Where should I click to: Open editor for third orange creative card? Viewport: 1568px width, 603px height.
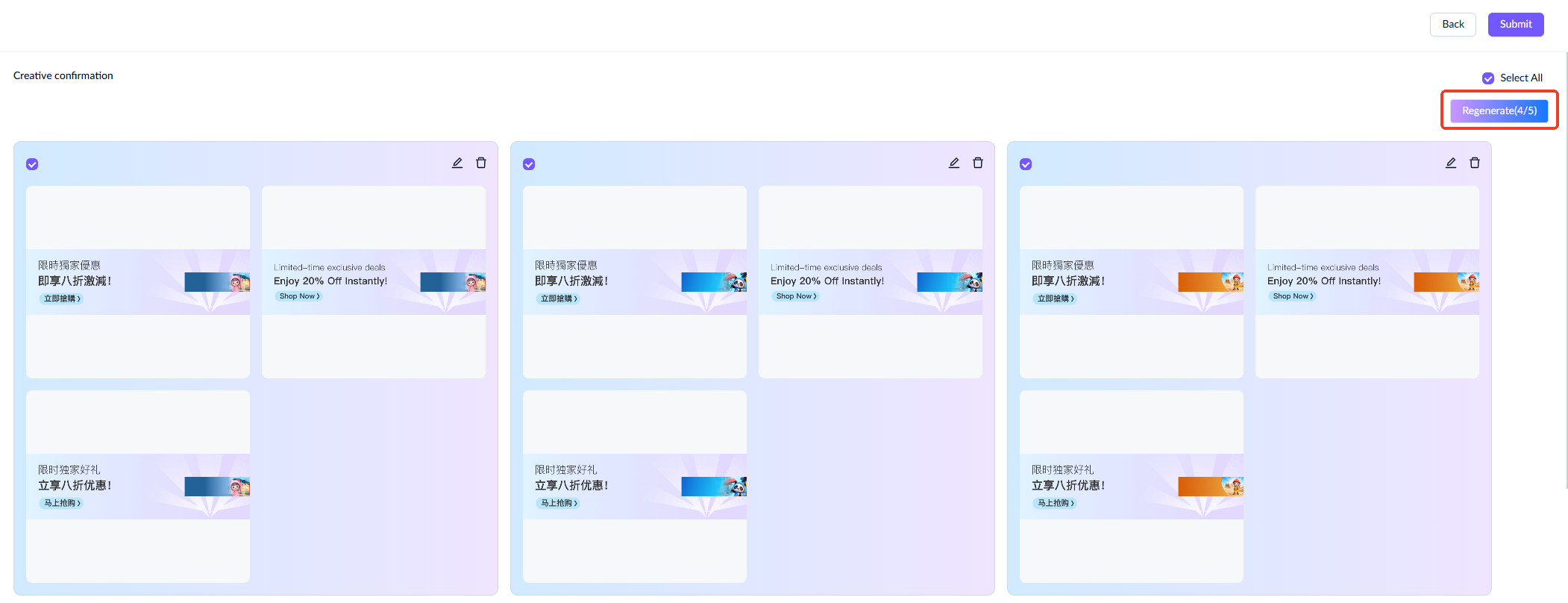point(1451,163)
